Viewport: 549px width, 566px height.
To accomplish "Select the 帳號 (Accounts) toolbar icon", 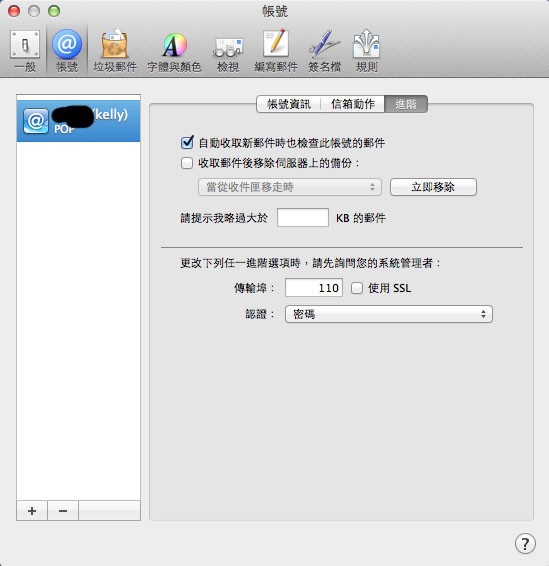I will click(x=67, y=51).
